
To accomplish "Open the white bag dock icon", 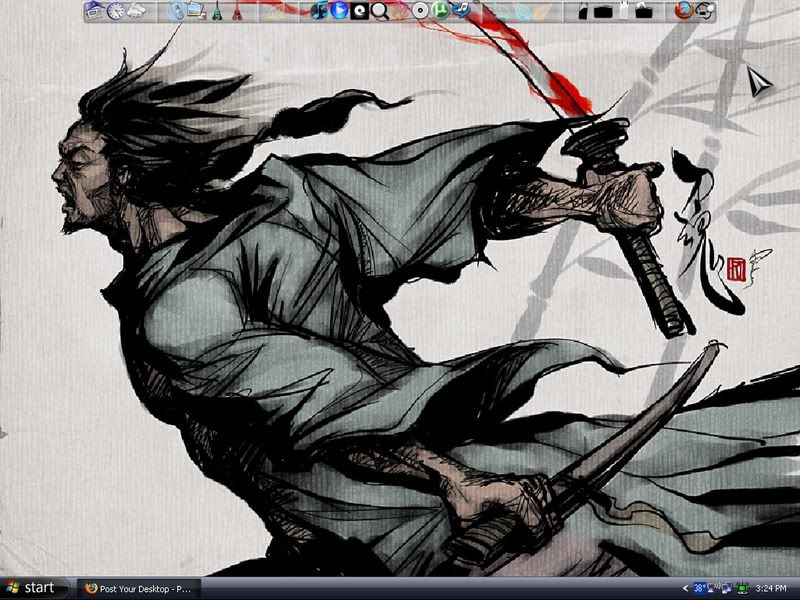I will tap(623, 11).
